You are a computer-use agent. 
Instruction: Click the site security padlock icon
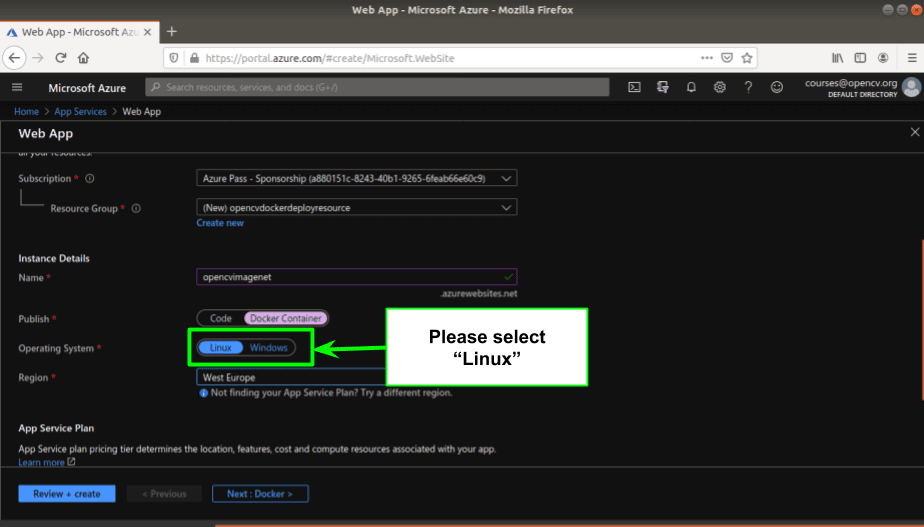pyautogui.click(x=194, y=58)
